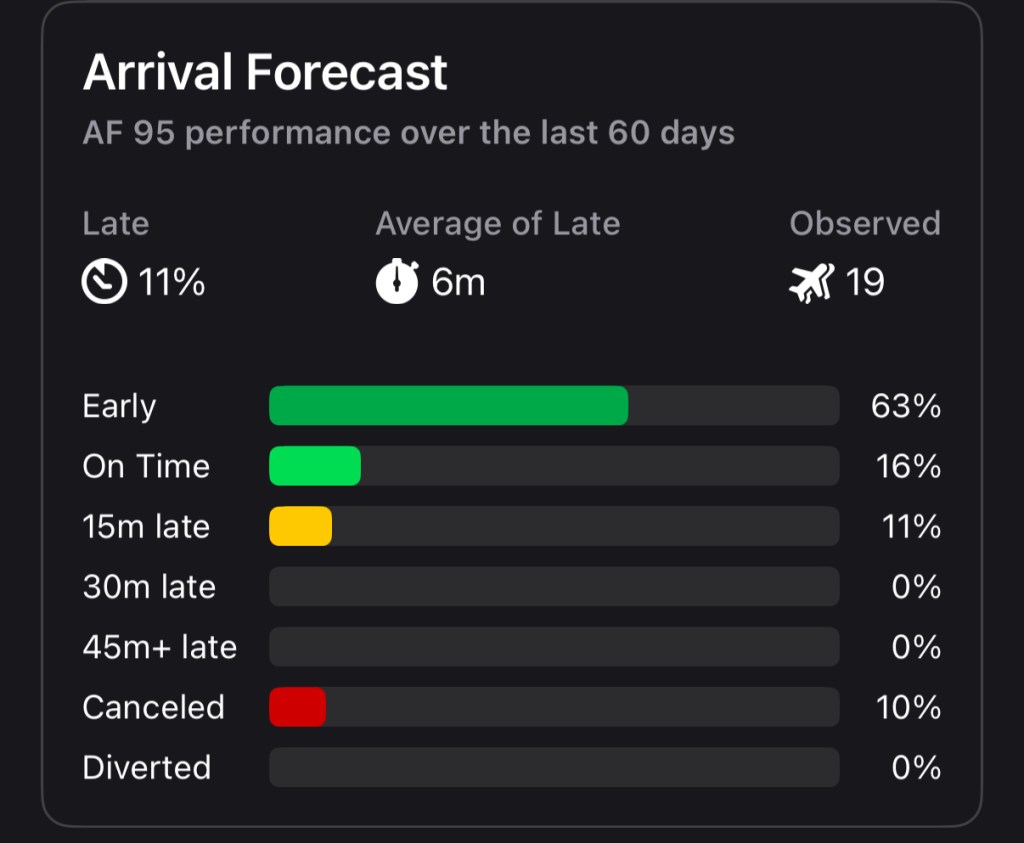The height and width of the screenshot is (843, 1024).
Task: Click the 30m late row label
Action: (x=149, y=587)
